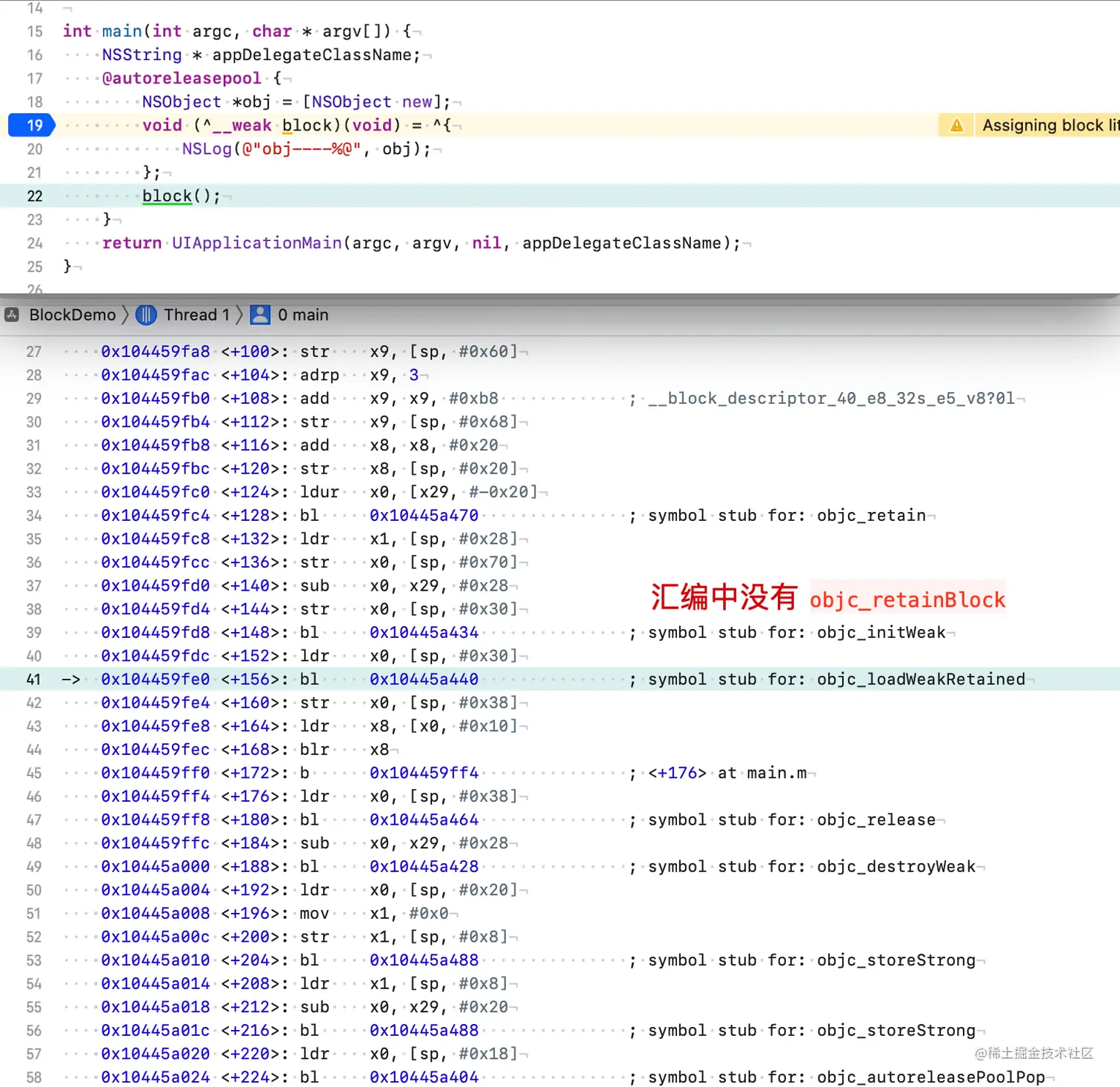Open the Thread 1 jump bar item
This screenshot has width=1120, height=1087.
pos(196,315)
